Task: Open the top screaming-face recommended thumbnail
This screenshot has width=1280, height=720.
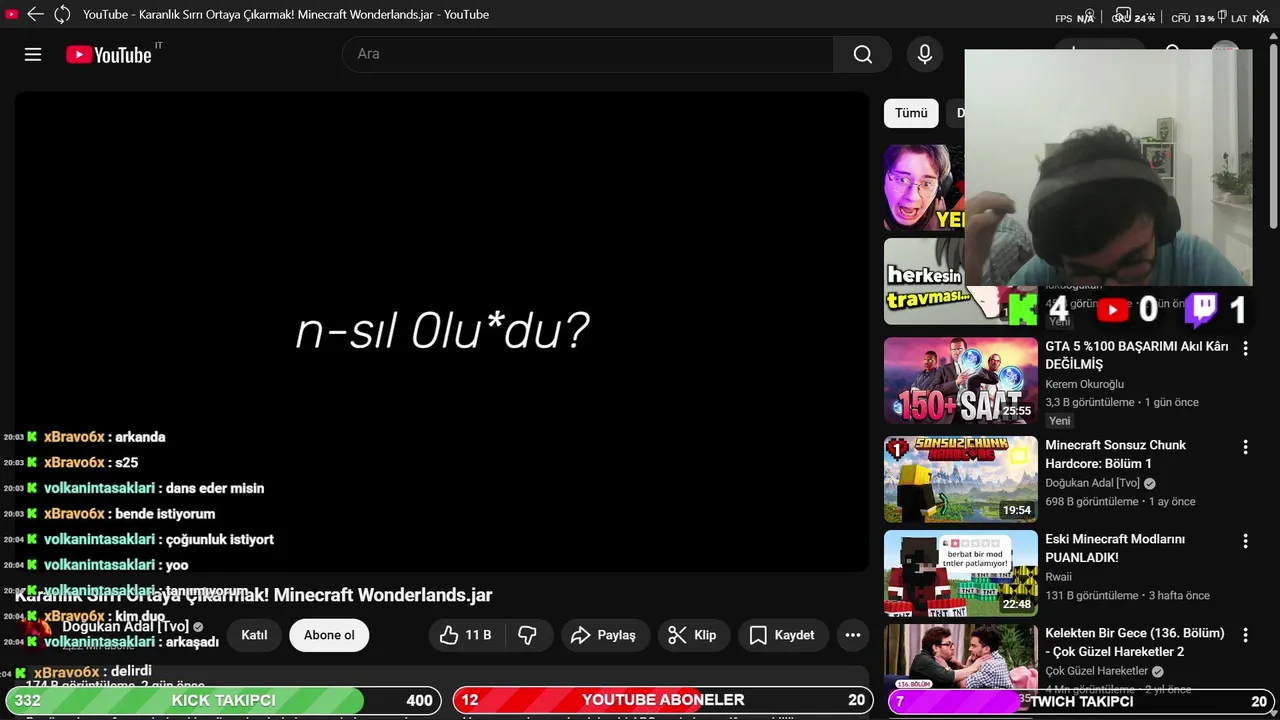Action: 924,187
